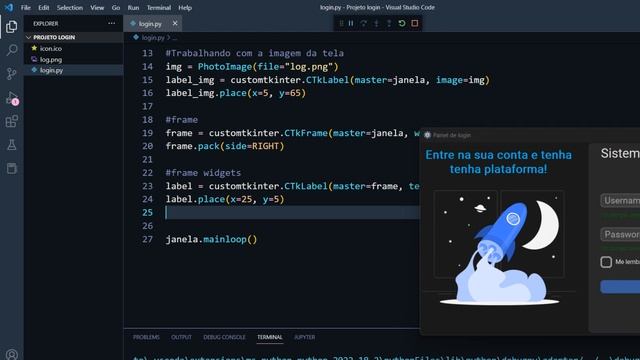Click Step Over in debug toolbar
Image resolution: width=640 pixels, height=360 pixels.
point(364,23)
